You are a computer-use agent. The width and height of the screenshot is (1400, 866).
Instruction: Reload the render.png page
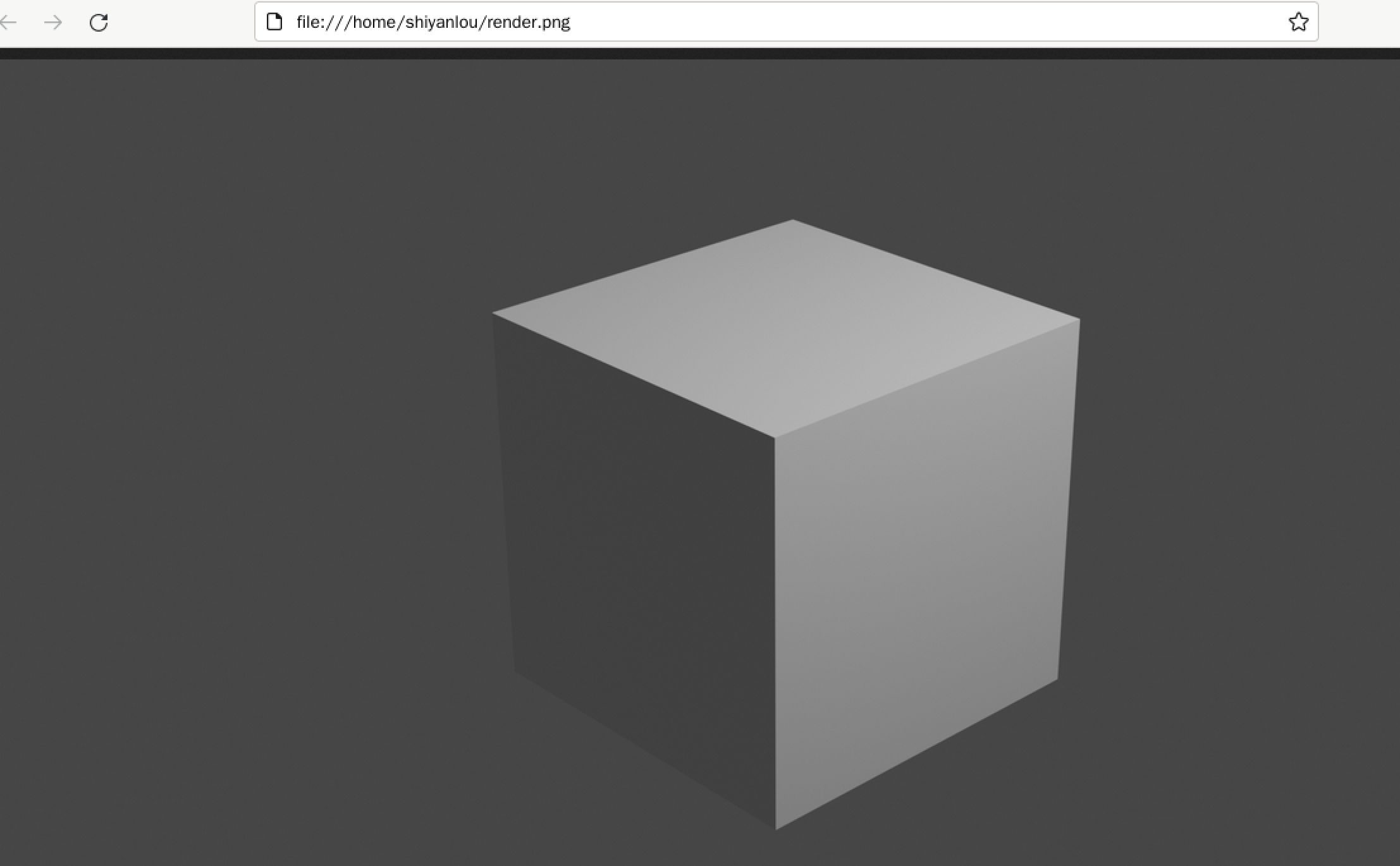(99, 23)
